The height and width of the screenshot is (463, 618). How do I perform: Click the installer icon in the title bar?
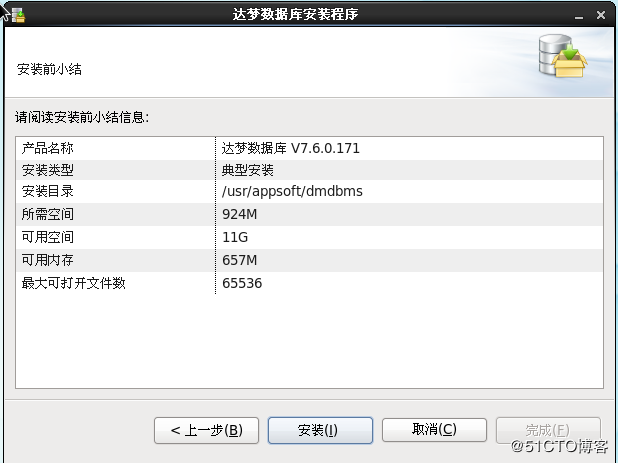click(x=18, y=15)
